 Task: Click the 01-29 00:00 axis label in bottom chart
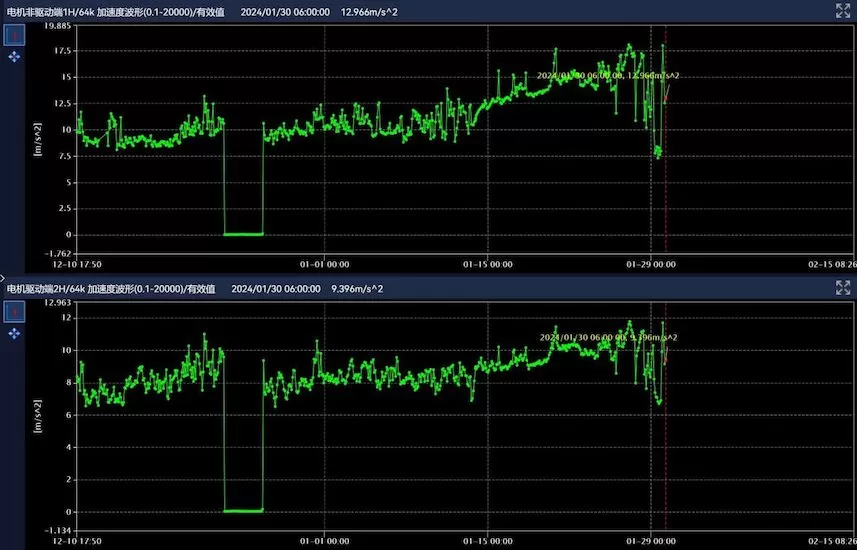(651, 541)
